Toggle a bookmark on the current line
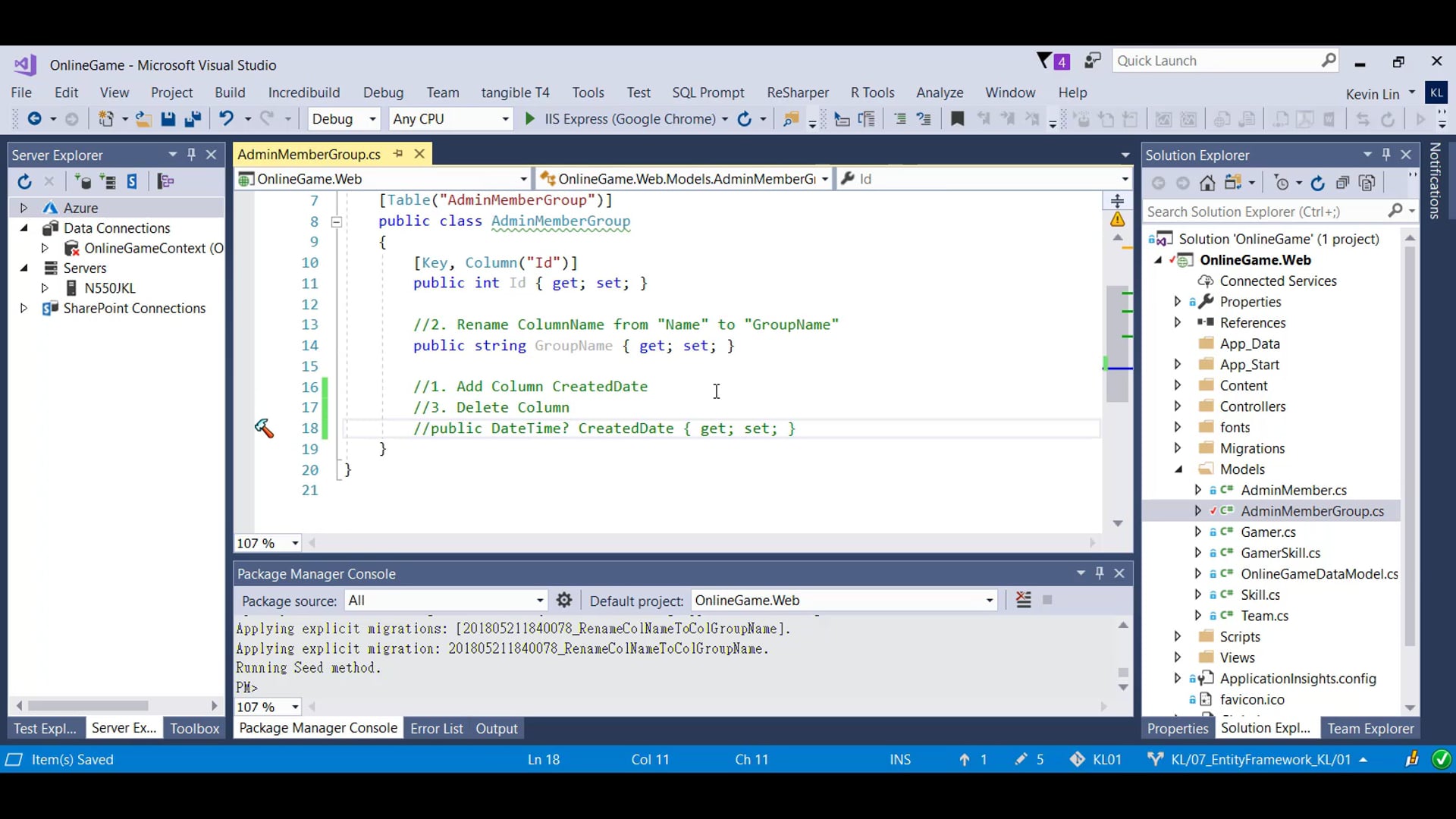Viewport: 1456px width, 819px height. (957, 119)
